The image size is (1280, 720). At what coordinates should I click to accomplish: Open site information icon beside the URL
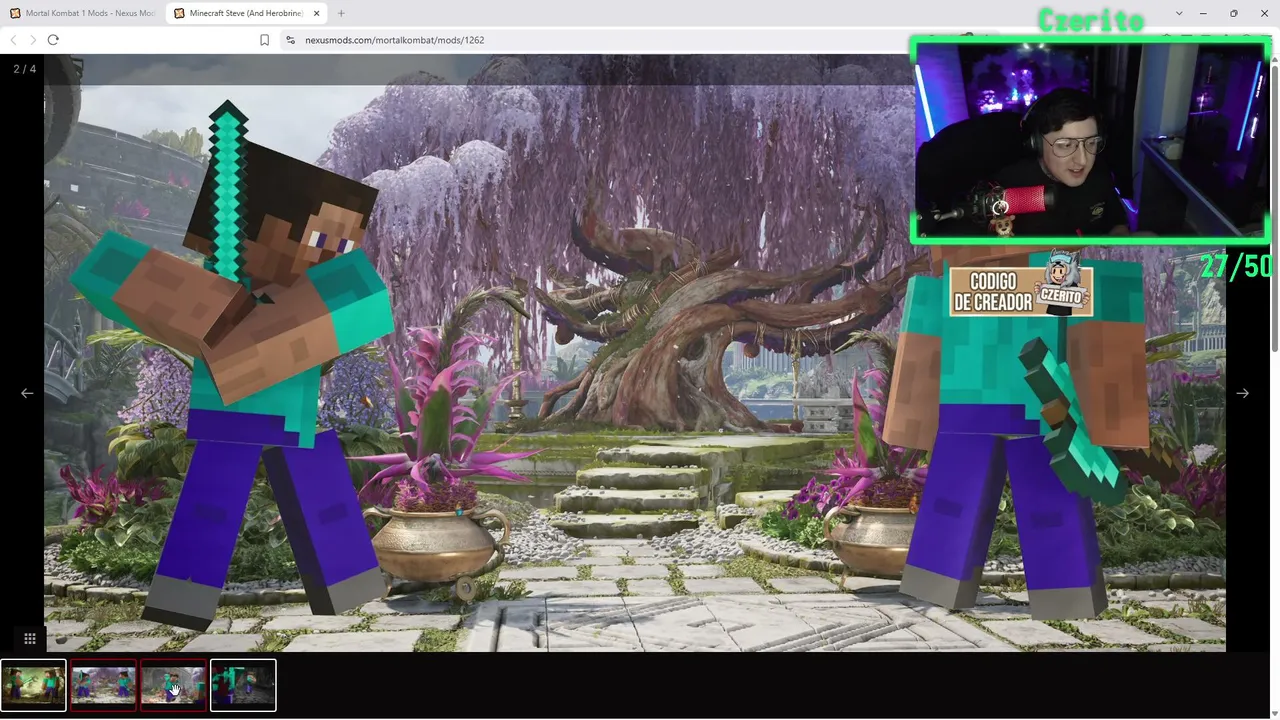click(290, 40)
